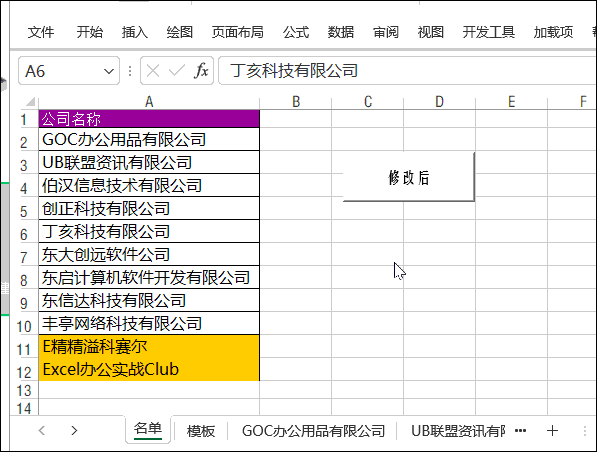Select column E header
The height and width of the screenshot is (452, 597).
tap(511, 102)
